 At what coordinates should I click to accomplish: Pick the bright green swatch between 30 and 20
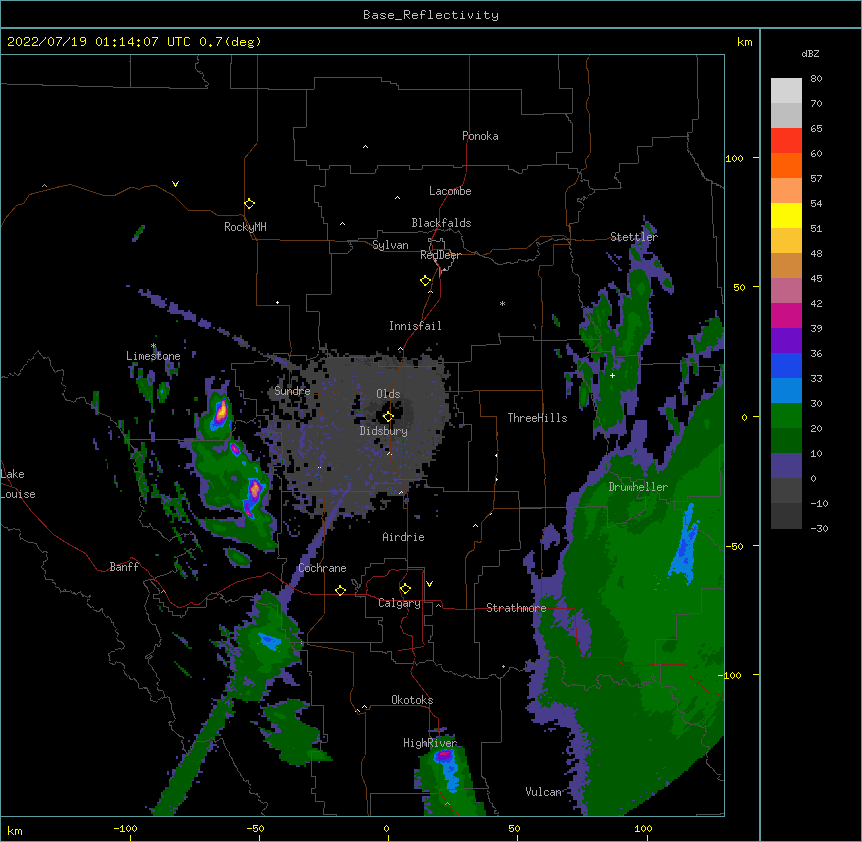786,416
